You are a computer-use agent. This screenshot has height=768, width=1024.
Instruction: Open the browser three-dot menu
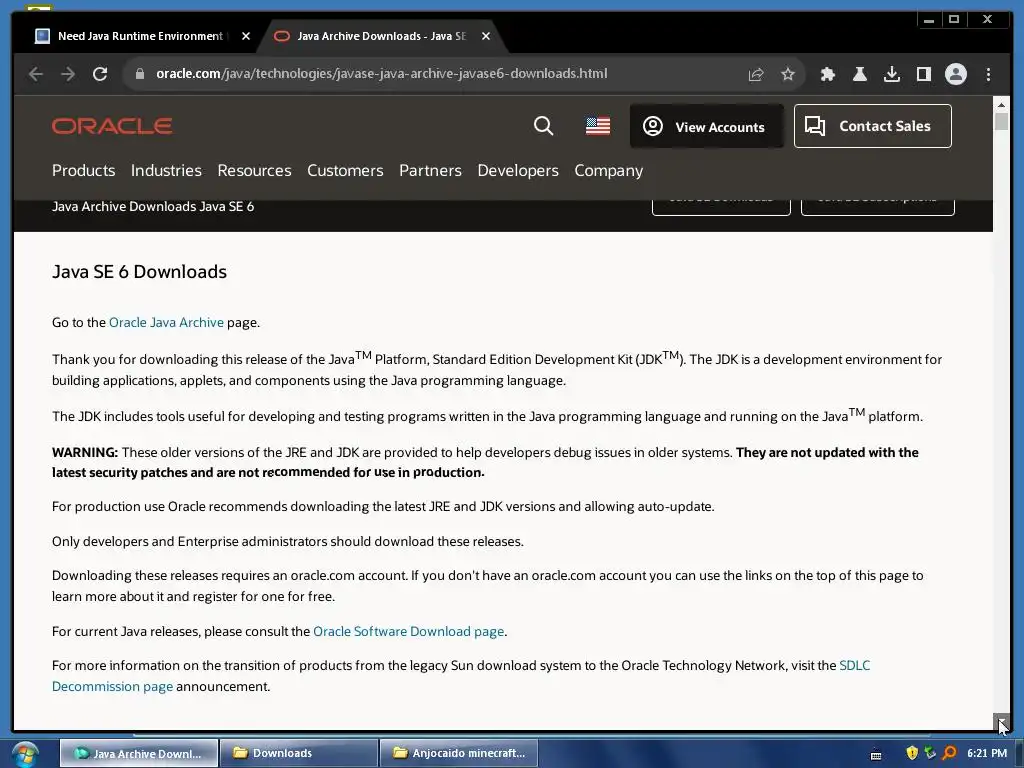point(988,74)
